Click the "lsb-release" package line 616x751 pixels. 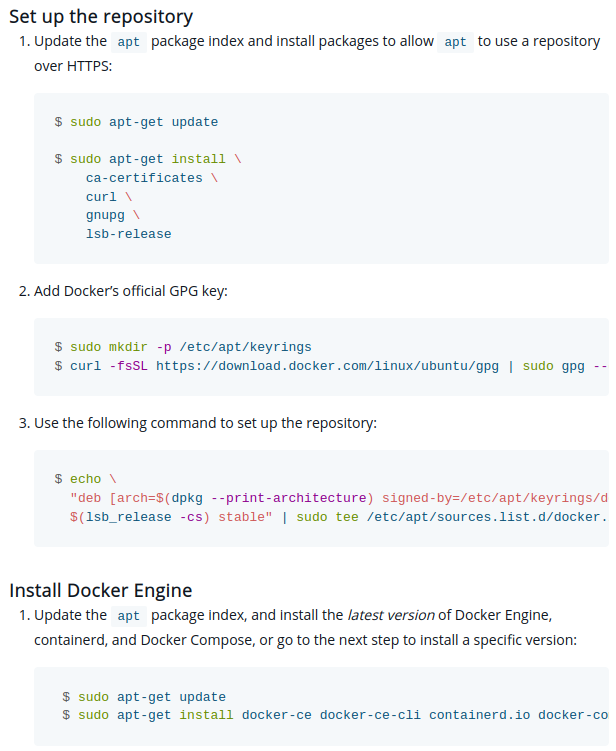tap(128, 234)
